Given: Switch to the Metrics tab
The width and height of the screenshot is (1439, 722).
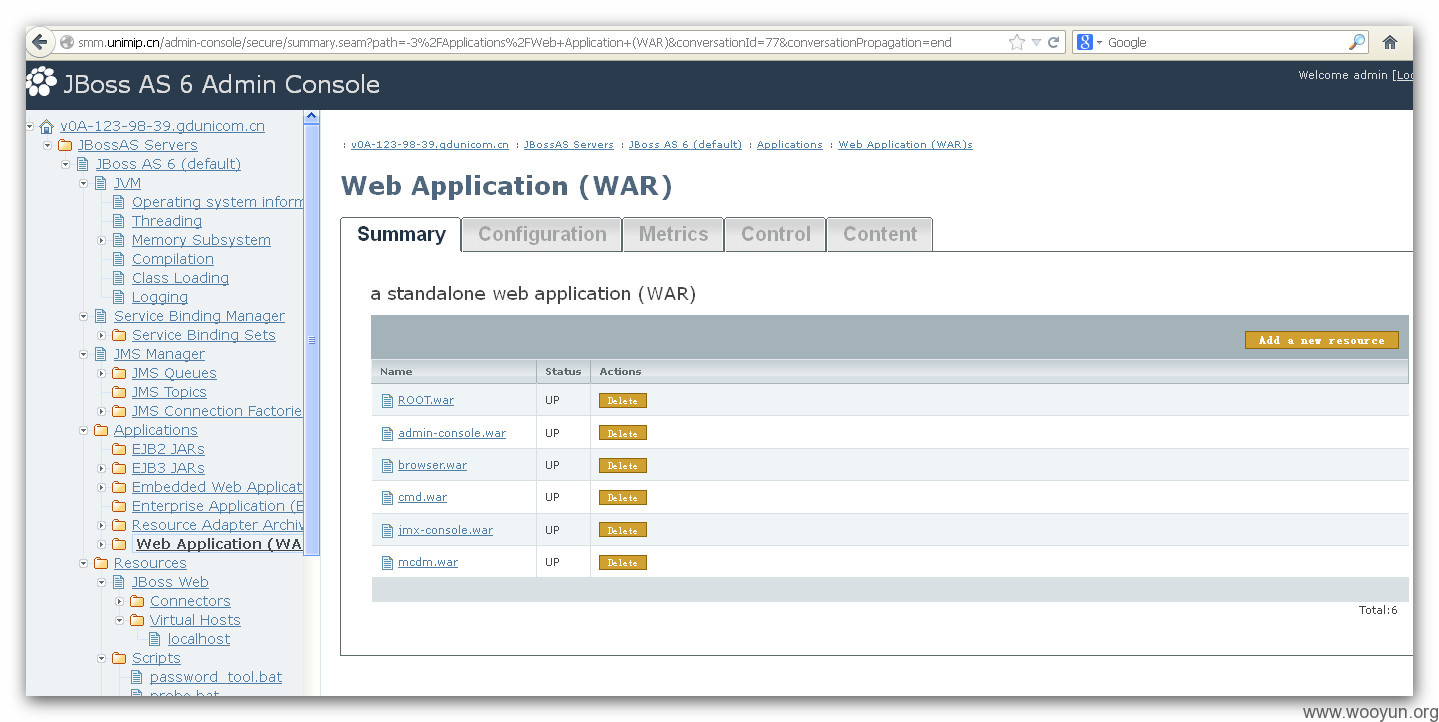Looking at the screenshot, I should click(673, 234).
